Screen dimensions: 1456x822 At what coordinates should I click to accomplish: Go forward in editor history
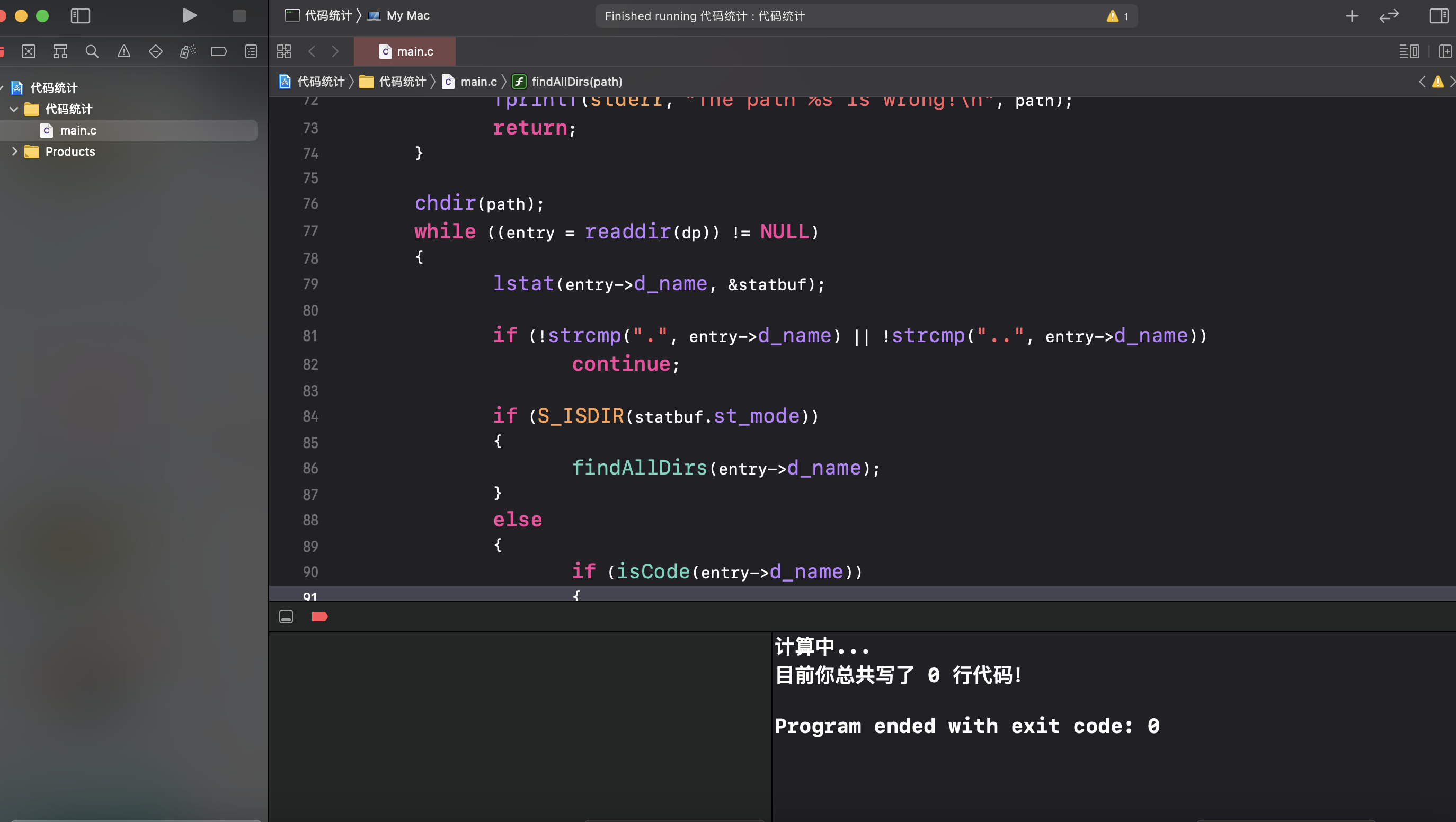point(335,51)
